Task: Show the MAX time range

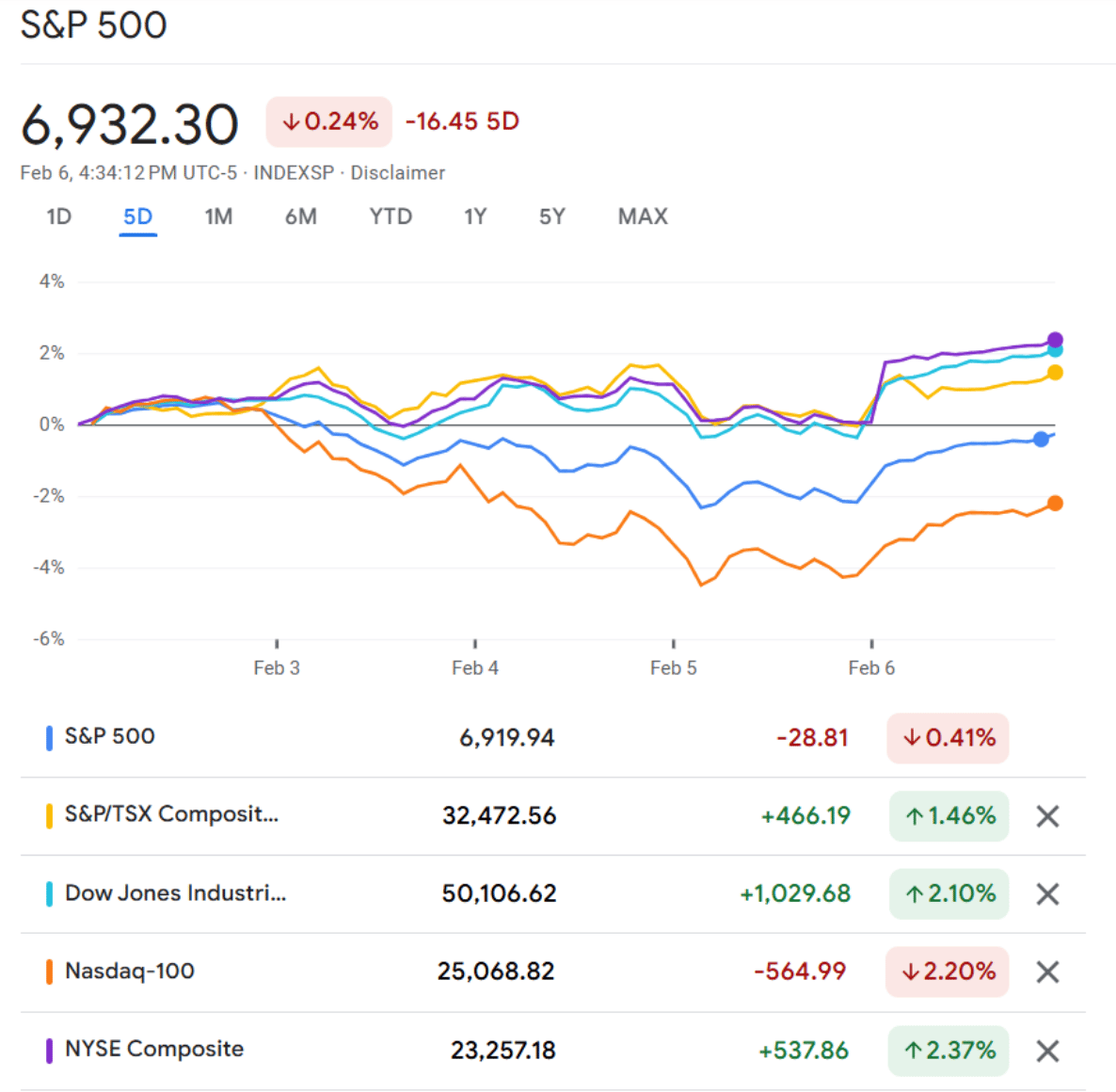Action: 643,217
